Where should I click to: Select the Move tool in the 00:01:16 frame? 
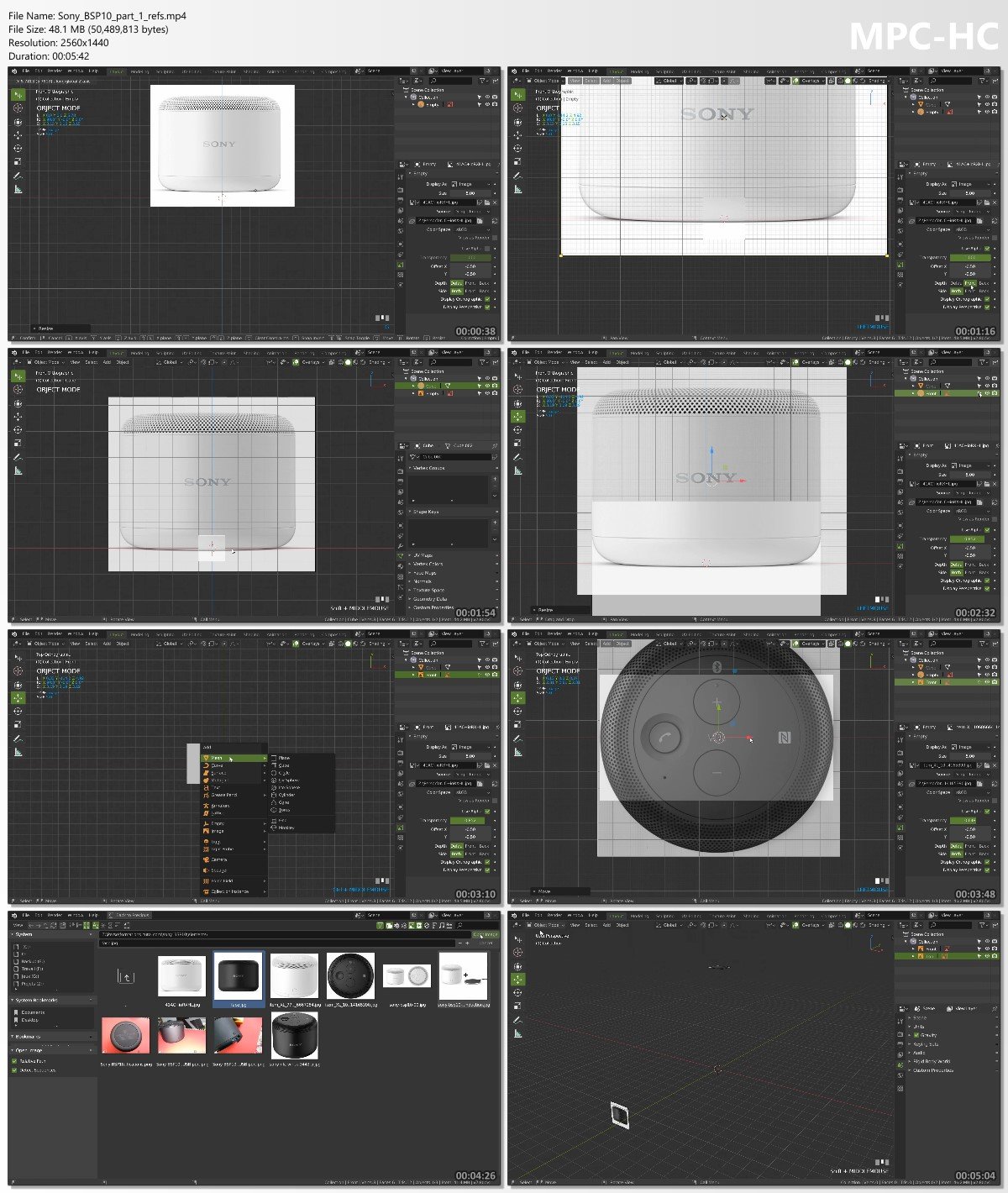518,134
